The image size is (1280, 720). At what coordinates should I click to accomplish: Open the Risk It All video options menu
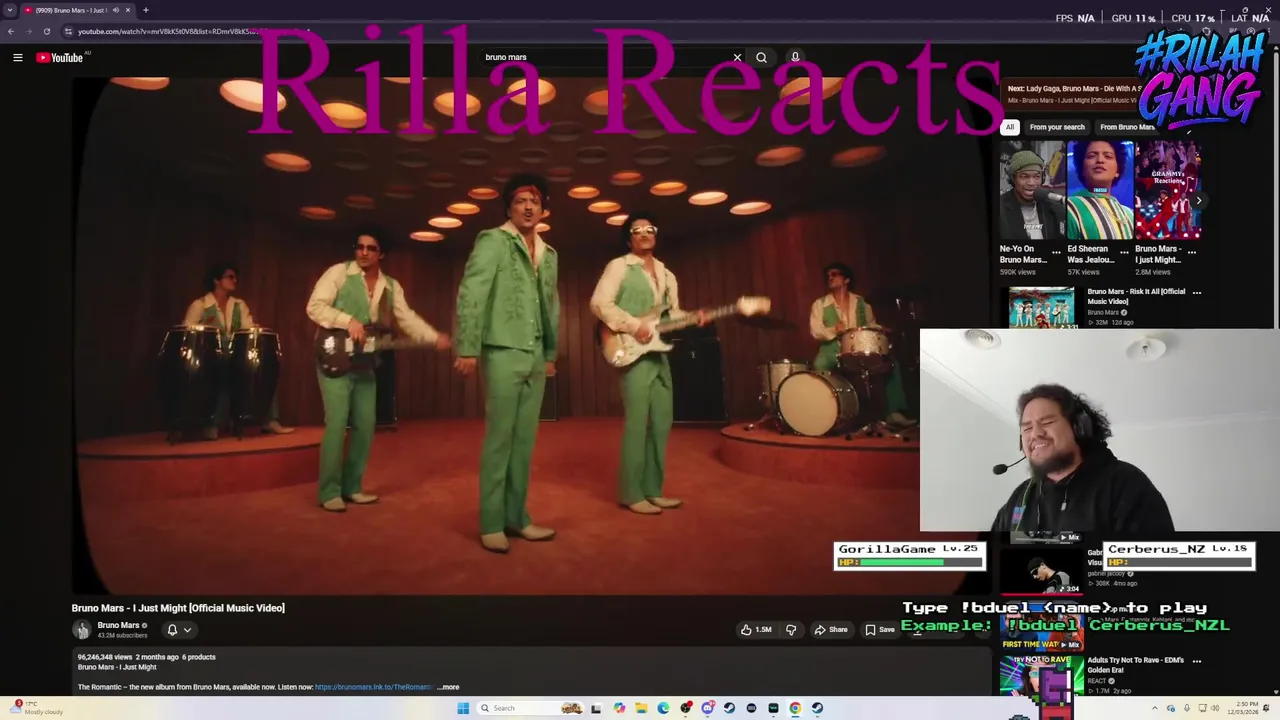(x=1197, y=293)
